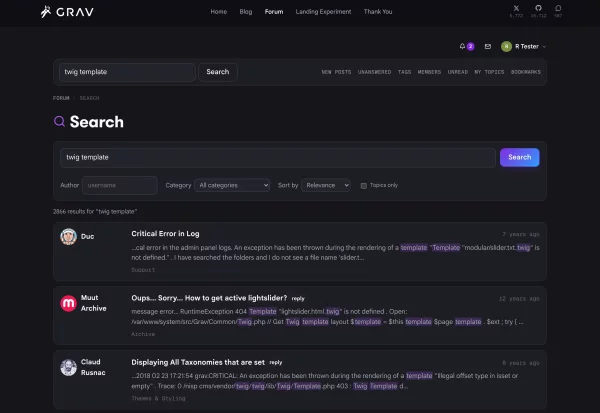Open the Tags tab
600x413 pixels.
404,72
